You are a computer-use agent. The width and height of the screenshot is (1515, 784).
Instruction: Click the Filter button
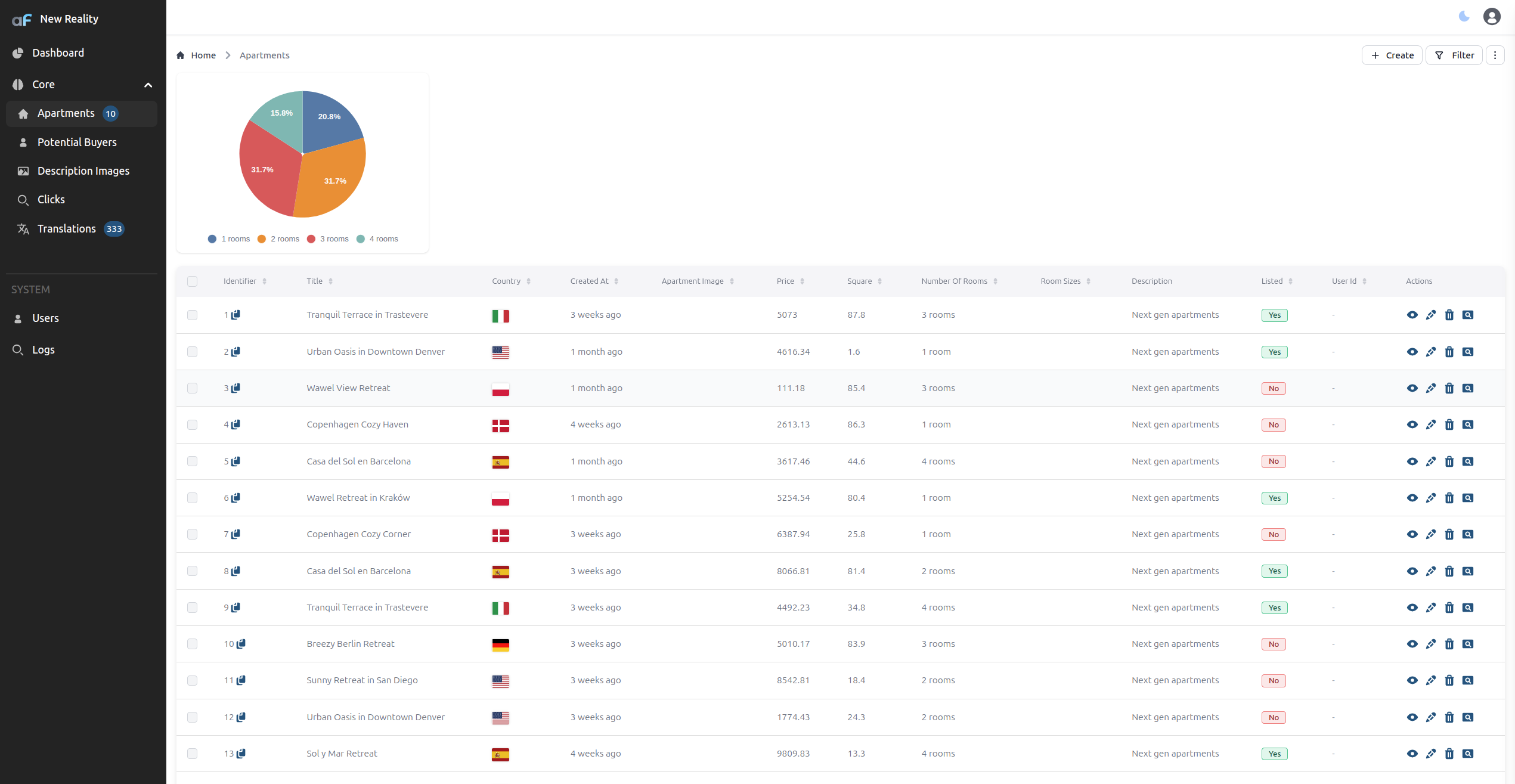pos(1454,55)
